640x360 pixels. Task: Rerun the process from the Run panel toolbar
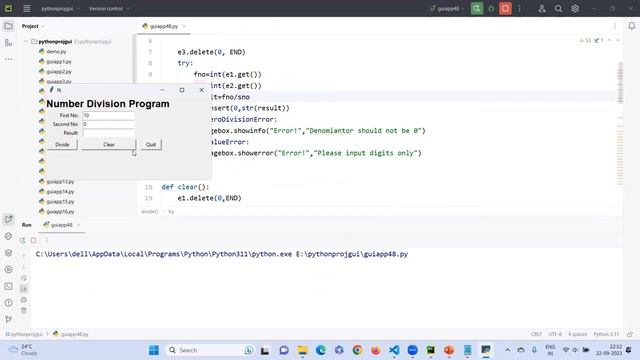pos(22,240)
